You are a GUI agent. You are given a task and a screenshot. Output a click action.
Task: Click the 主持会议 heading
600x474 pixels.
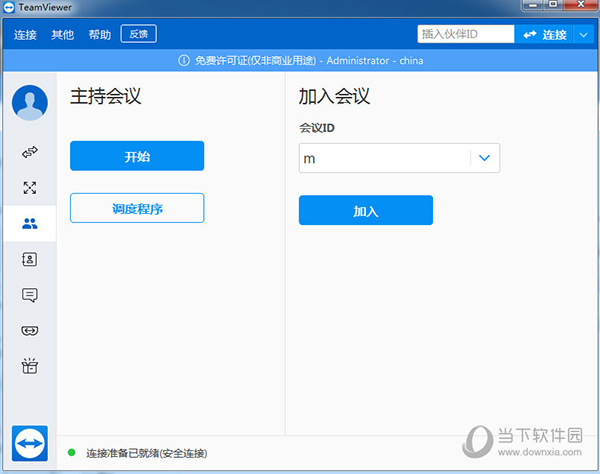[106, 96]
